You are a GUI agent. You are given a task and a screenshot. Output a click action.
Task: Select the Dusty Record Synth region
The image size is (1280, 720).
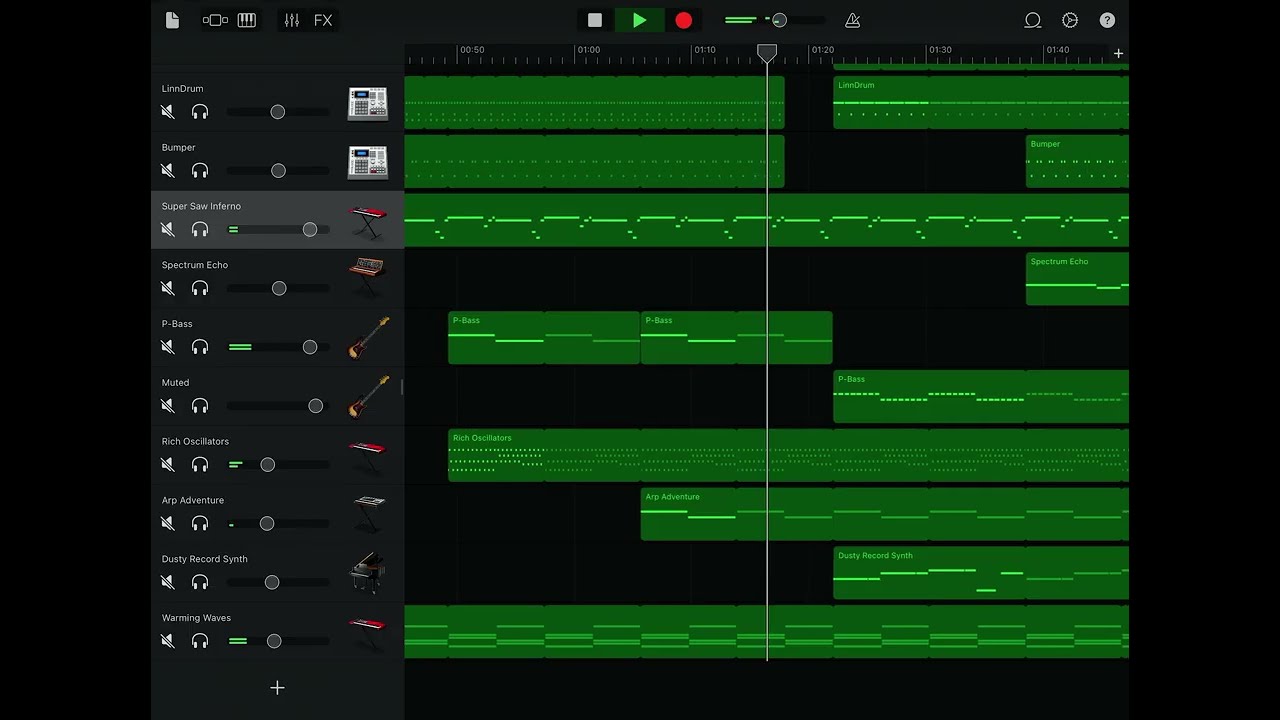981,573
